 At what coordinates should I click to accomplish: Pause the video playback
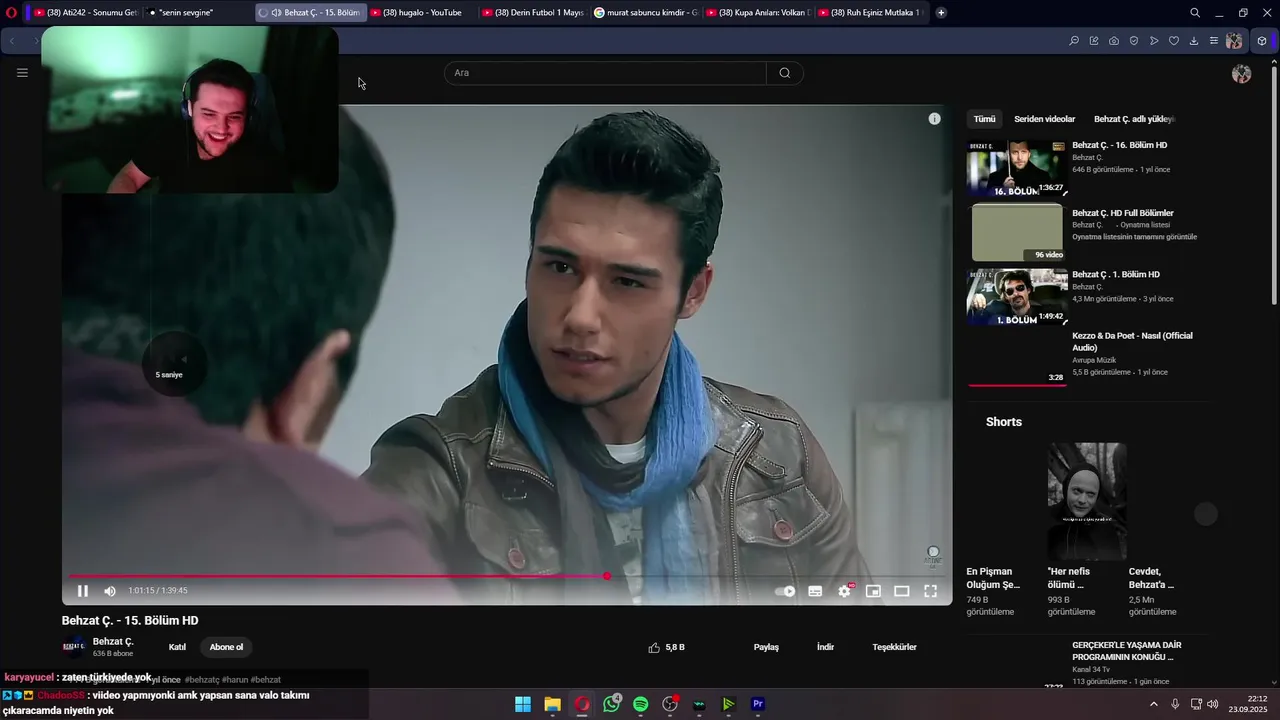pos(83,591)
